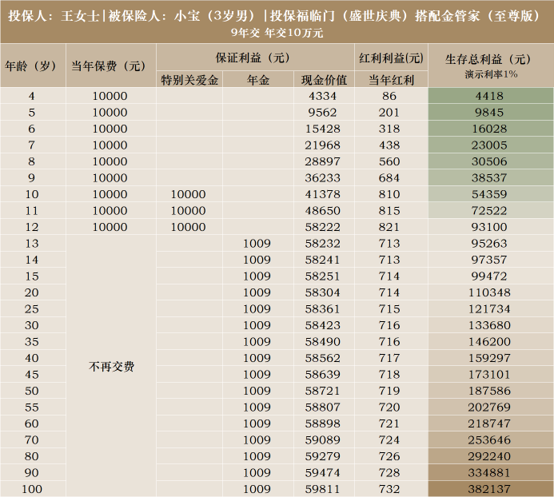The width and height of the screenshot is (554, 497).
Task: Select cash value 59279
Action: pyautogui.click(x=323, y=456)
